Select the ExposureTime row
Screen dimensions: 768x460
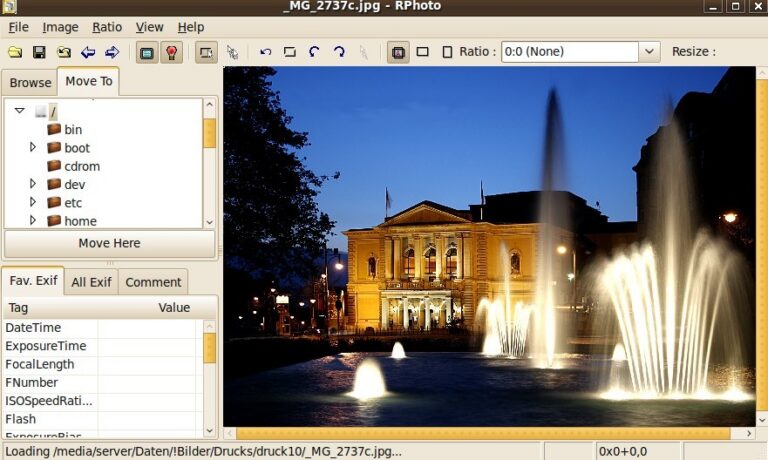coord(102,346)
